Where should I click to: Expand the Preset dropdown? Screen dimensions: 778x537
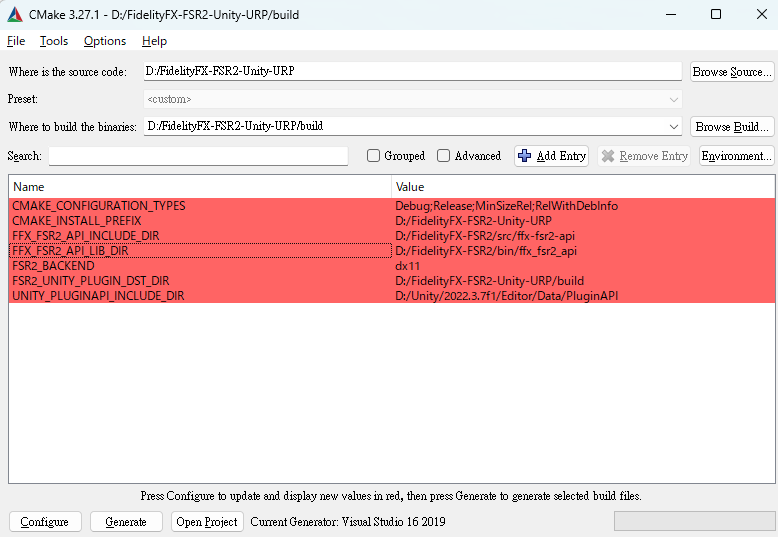674,100
